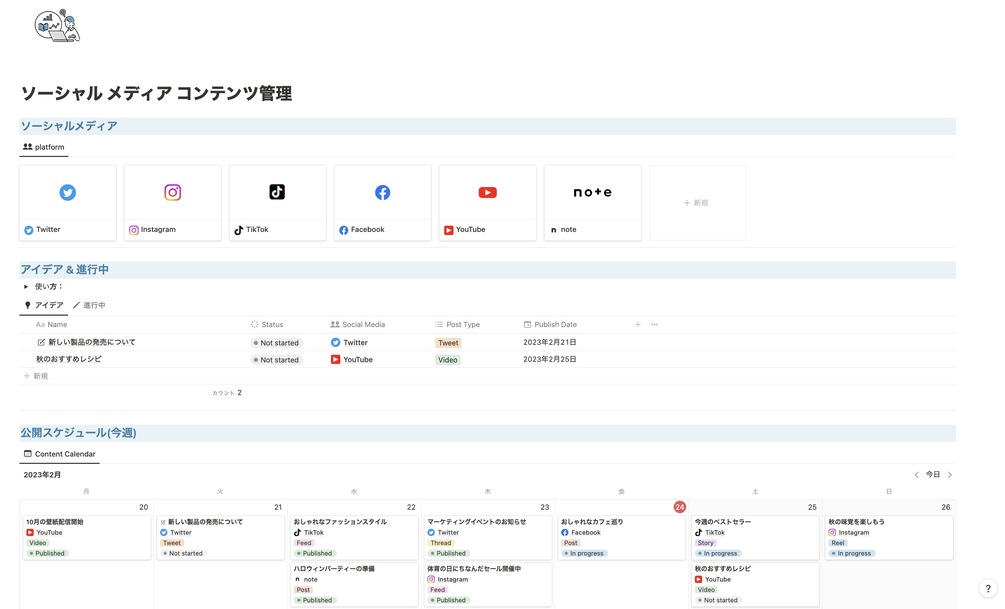
Task: Click the Status column header
Action: tap(267, 324)
